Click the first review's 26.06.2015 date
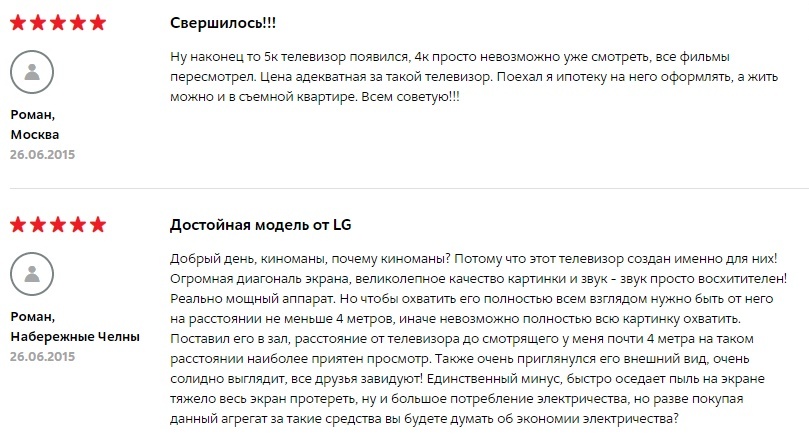This screenshot has width=809, height=441. [42, 155]
